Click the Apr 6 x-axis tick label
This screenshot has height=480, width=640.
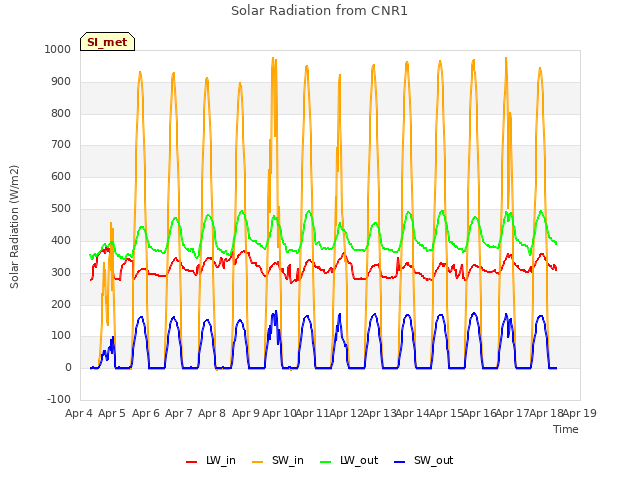pyautogui.click(x=146, y=413)
